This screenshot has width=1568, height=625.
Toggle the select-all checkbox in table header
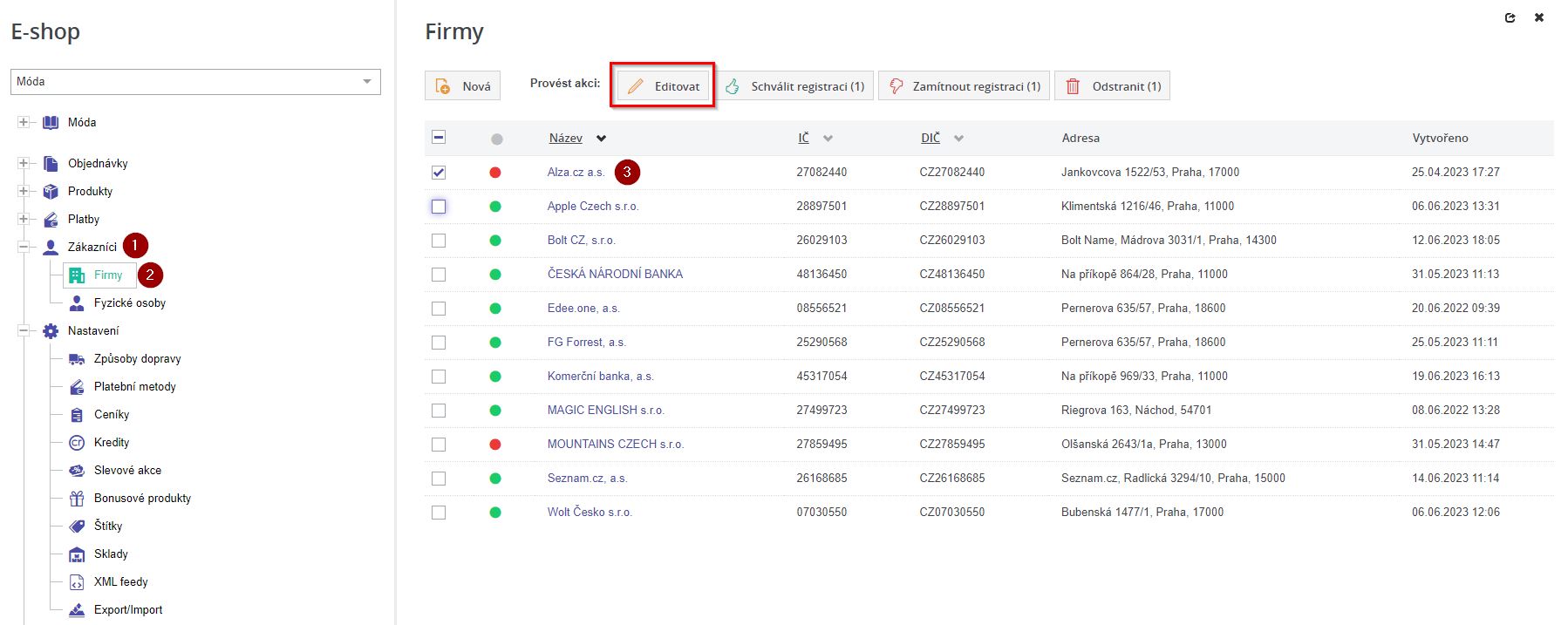click(439, 138)
